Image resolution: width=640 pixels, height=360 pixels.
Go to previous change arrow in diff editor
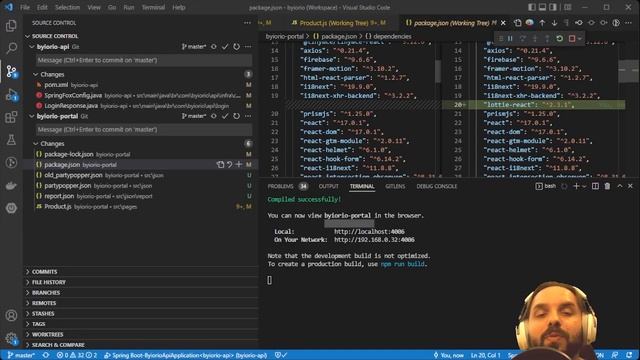(x=542, y=23)
